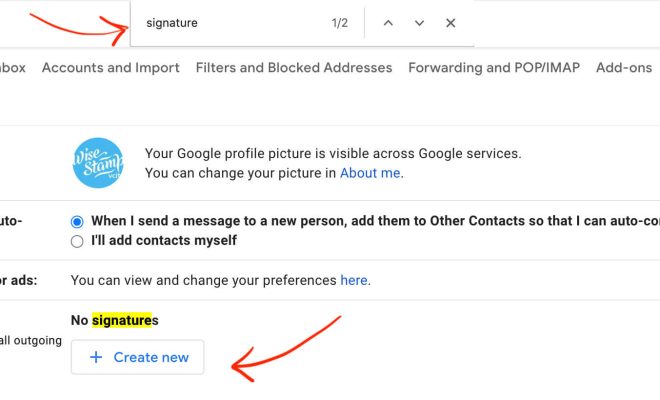Close the find bar with X
This screenshot has height=400, width=660.
pyautogui.click(x=450, y=23)
